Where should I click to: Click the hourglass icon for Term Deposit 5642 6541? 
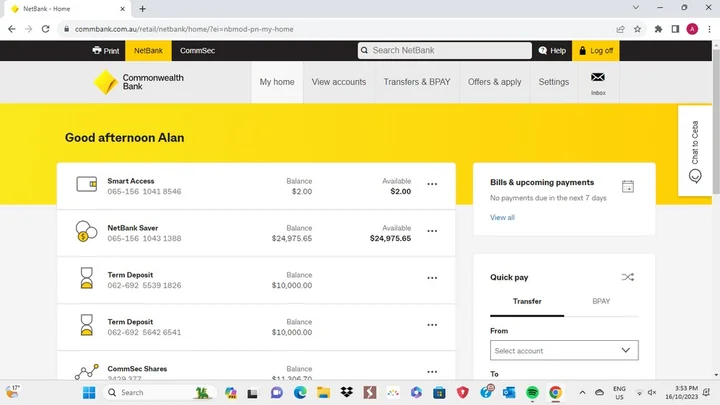[x=86, y=325]
